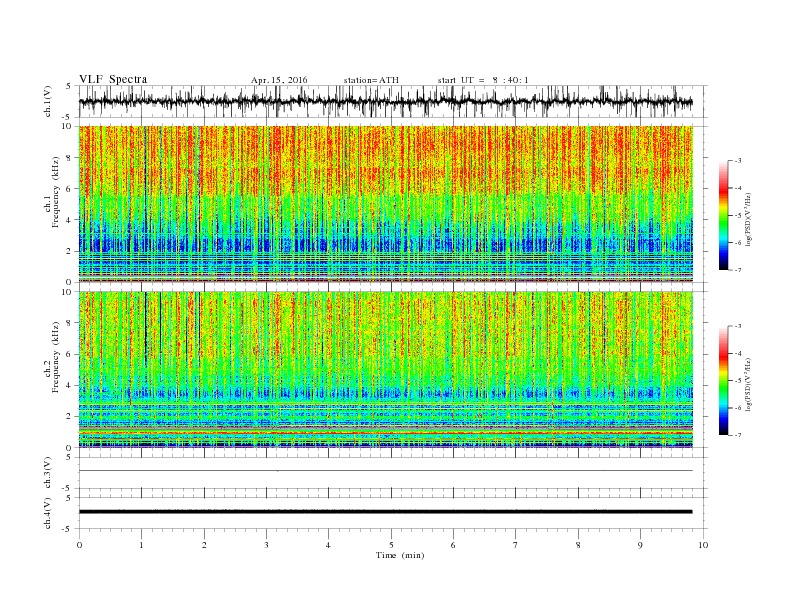The width and height of the screenshot is (792, 612).
Task: Click the ch.2 spectrogram plot
Action: pyautogui.click(x=385, y=370)
